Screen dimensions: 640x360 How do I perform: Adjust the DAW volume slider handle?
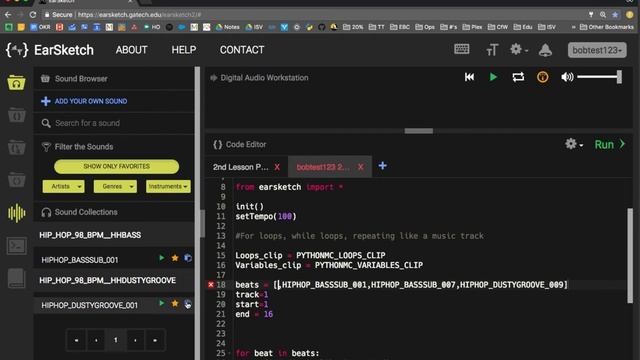tap(619, 77)
